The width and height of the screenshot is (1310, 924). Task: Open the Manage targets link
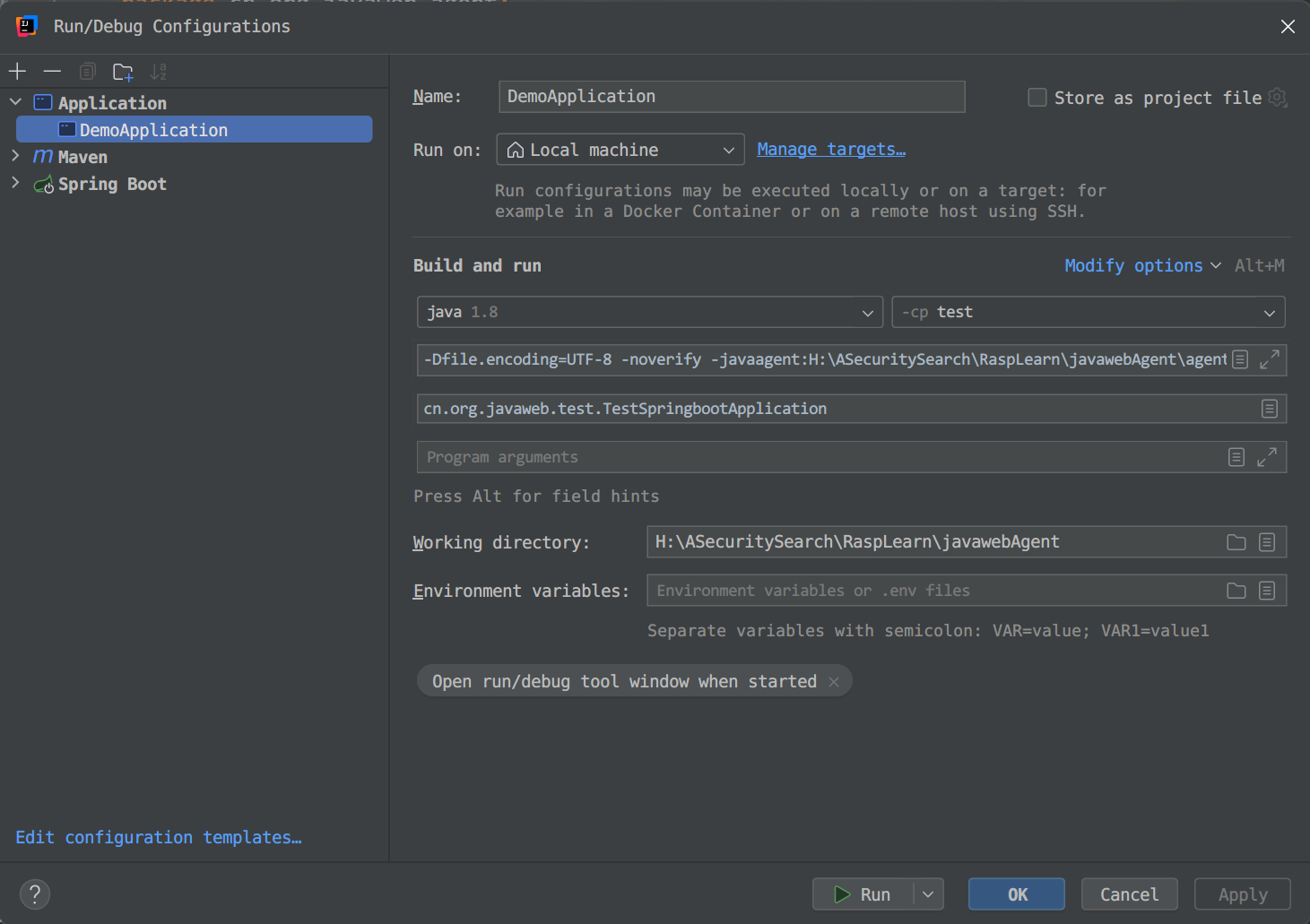tap(831, 150)
